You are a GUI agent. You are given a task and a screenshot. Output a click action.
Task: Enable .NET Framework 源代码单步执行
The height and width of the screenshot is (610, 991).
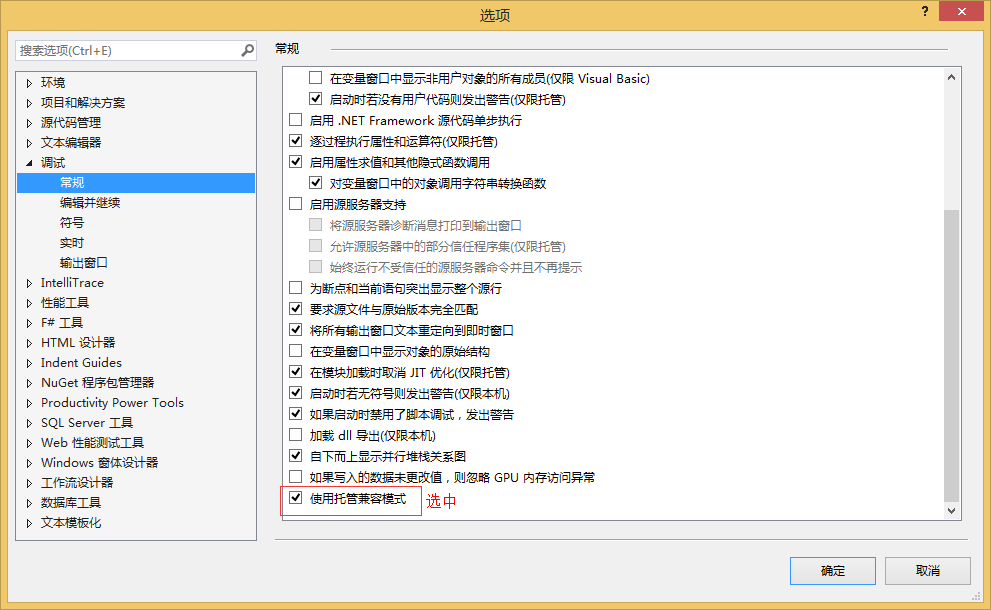(x=295, y=119)
